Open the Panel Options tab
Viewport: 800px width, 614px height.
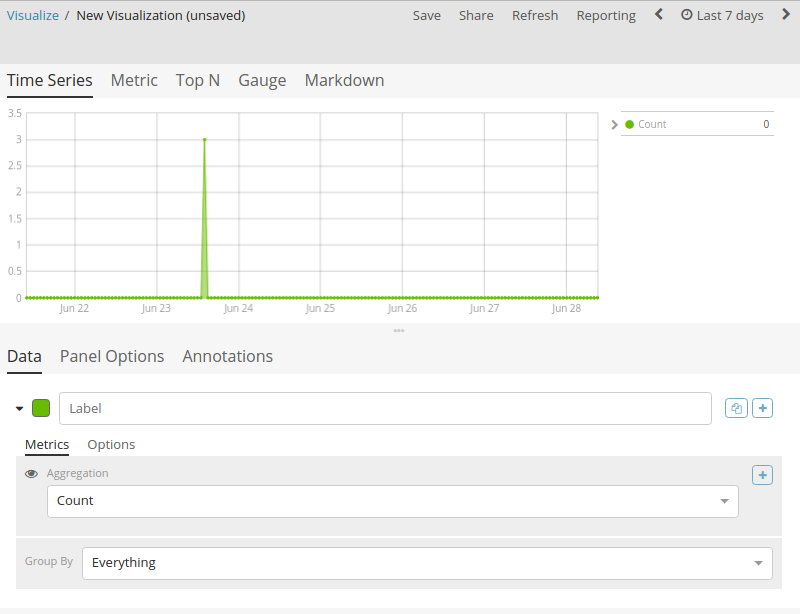112,356
